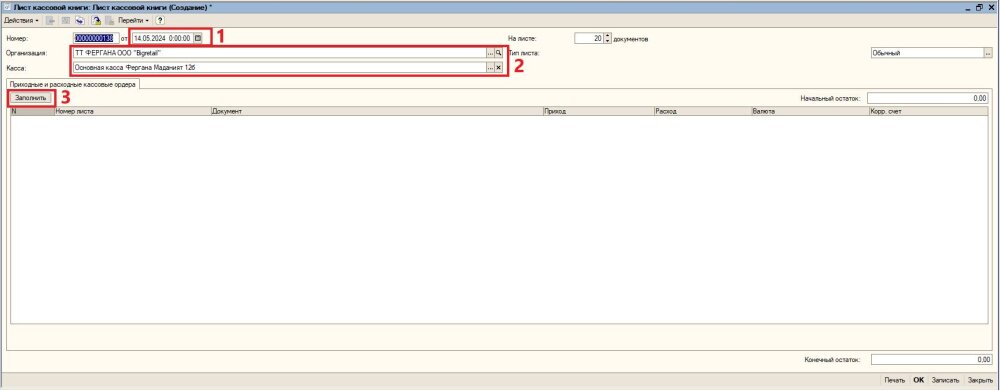Click the date field 14.05.2024

click(x=162, y=38)
